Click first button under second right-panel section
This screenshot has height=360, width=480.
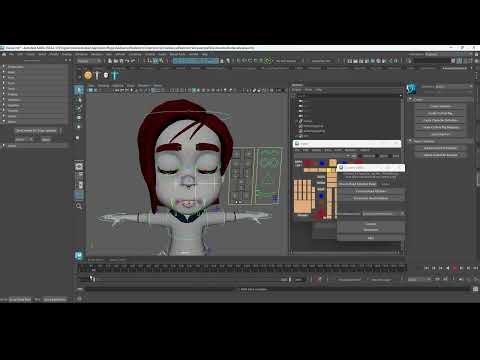point(440,148)
